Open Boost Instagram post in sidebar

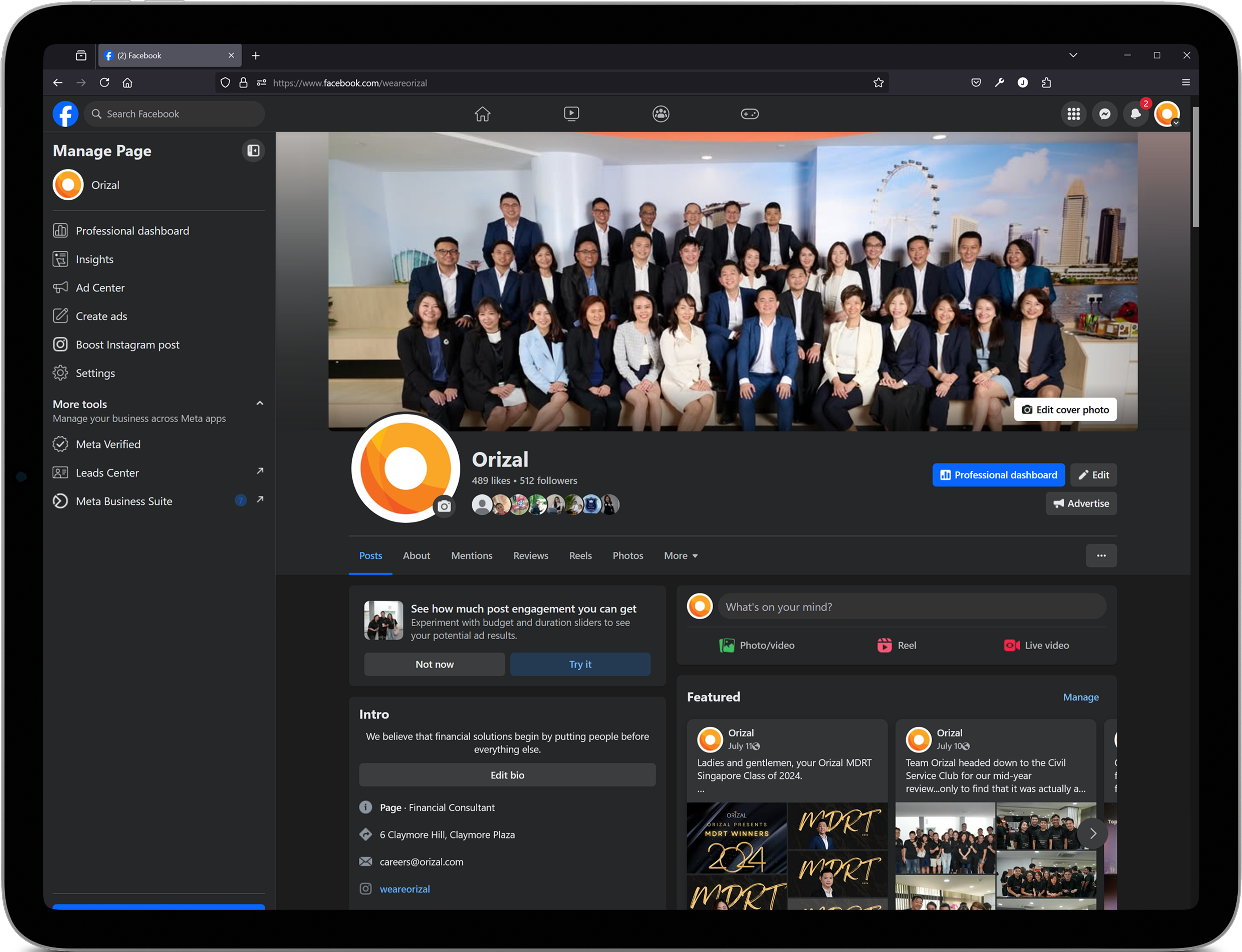[159, 345]
